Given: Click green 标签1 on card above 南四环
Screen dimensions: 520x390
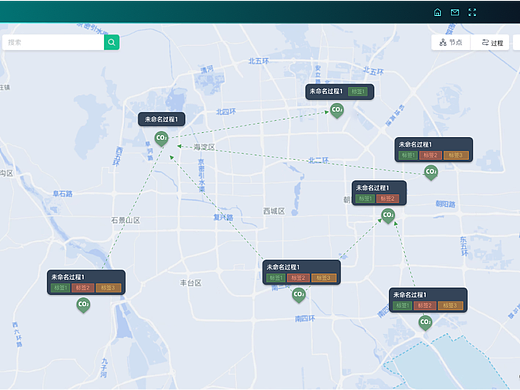Looking at the screenshot, I should pos(276,278).
